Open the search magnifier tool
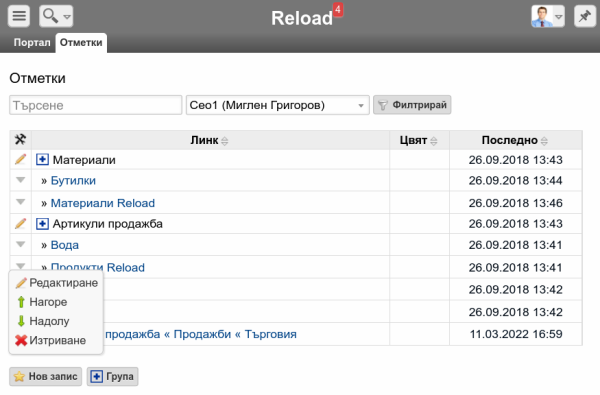The height and width of the screenshot is (395, 600). 50,16
